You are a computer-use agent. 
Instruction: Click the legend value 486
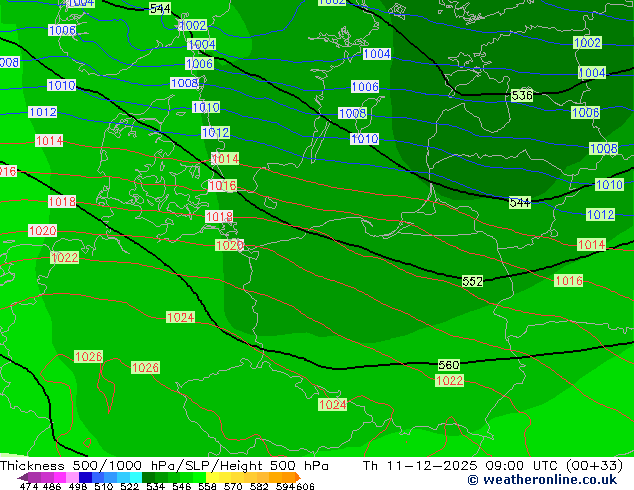click(x=51, y=486)
